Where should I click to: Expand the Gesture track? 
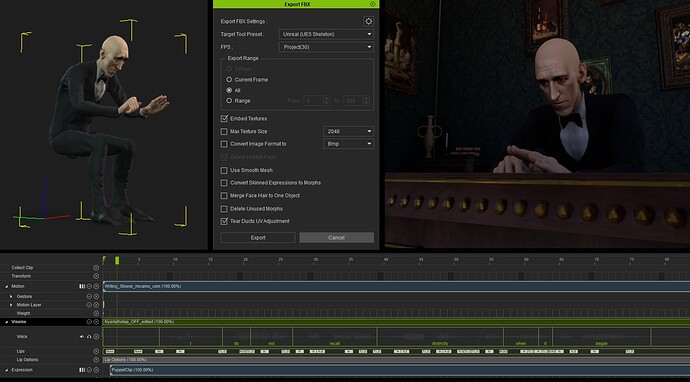click(11, 297)
